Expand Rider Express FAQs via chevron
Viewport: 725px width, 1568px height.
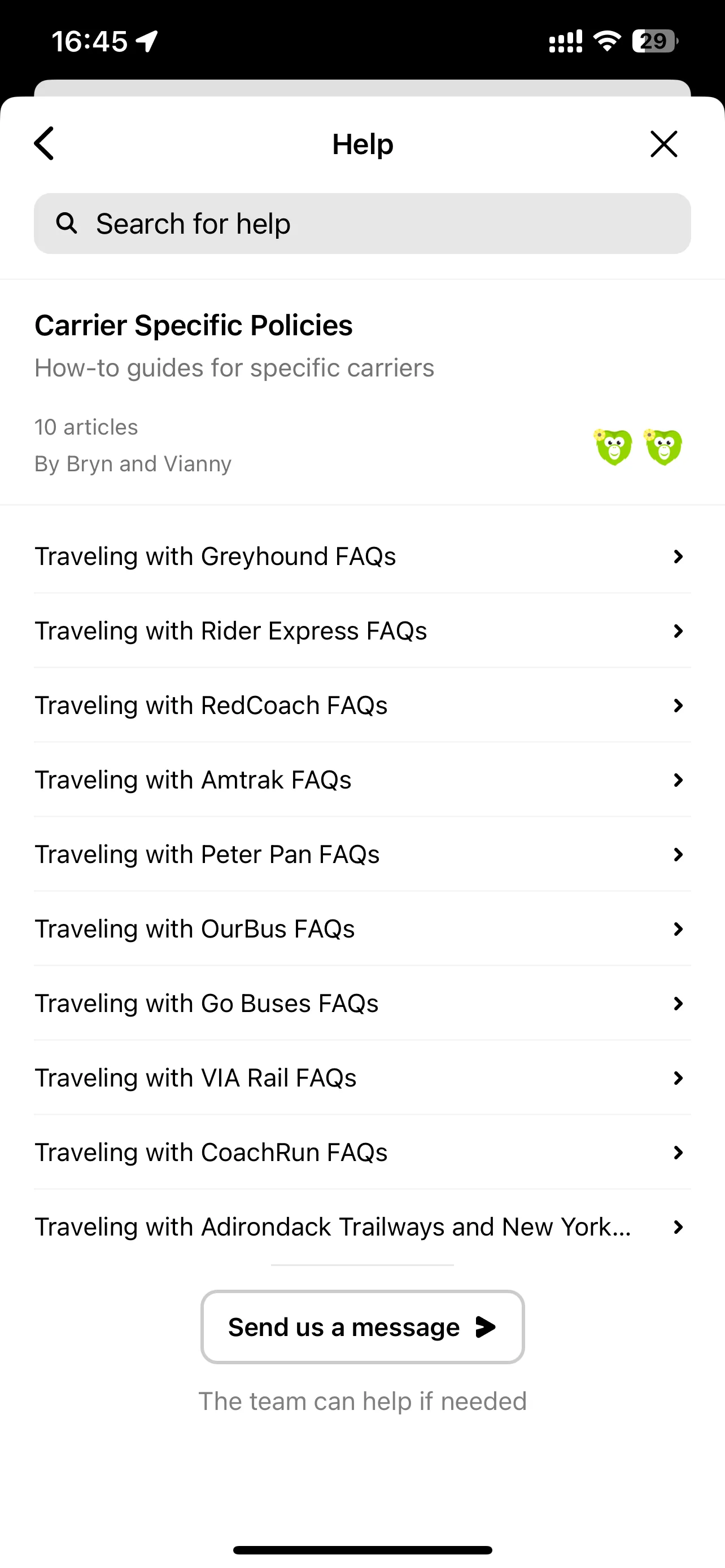[x=678, y=630]
